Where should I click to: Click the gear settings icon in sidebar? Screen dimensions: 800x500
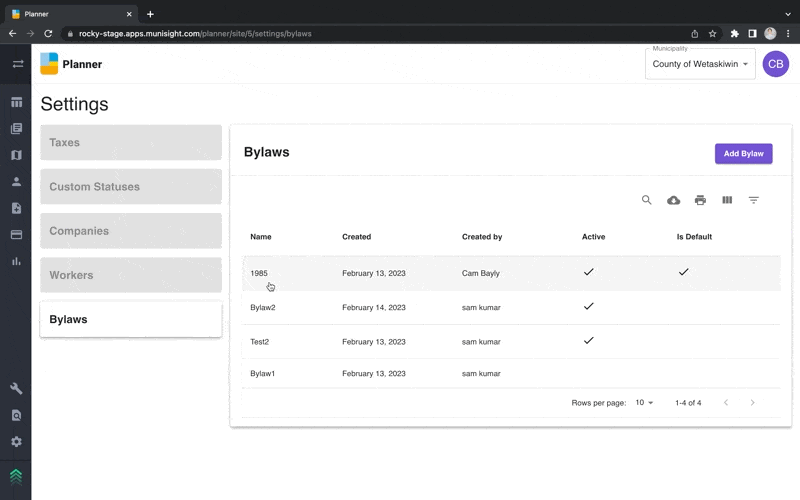point(16,441)
